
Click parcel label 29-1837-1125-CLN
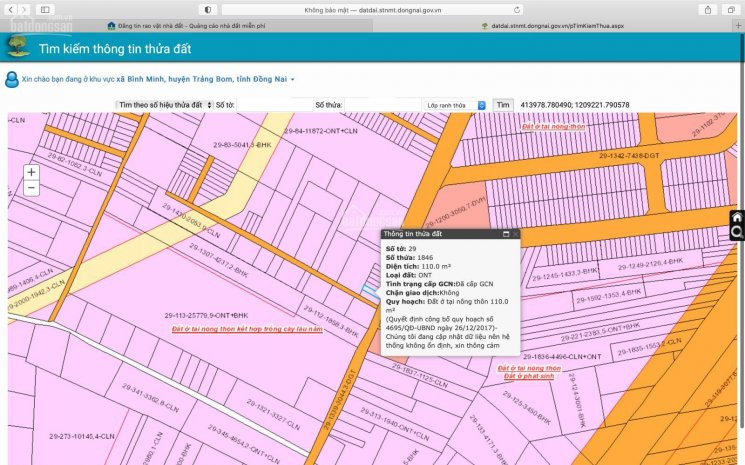[x=420, y=377]
